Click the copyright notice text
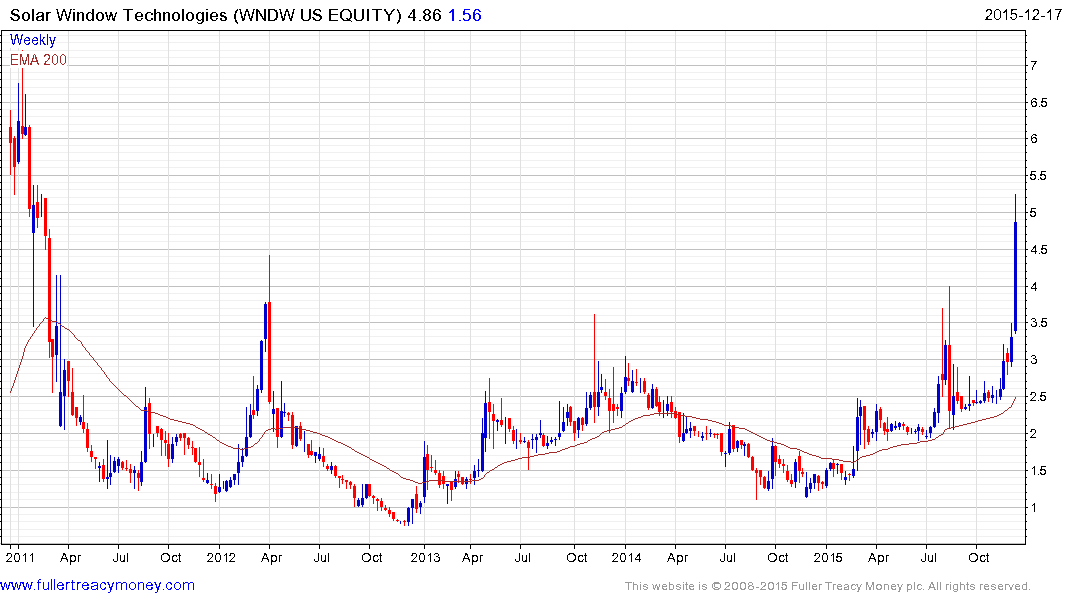 tap(828, 586)
